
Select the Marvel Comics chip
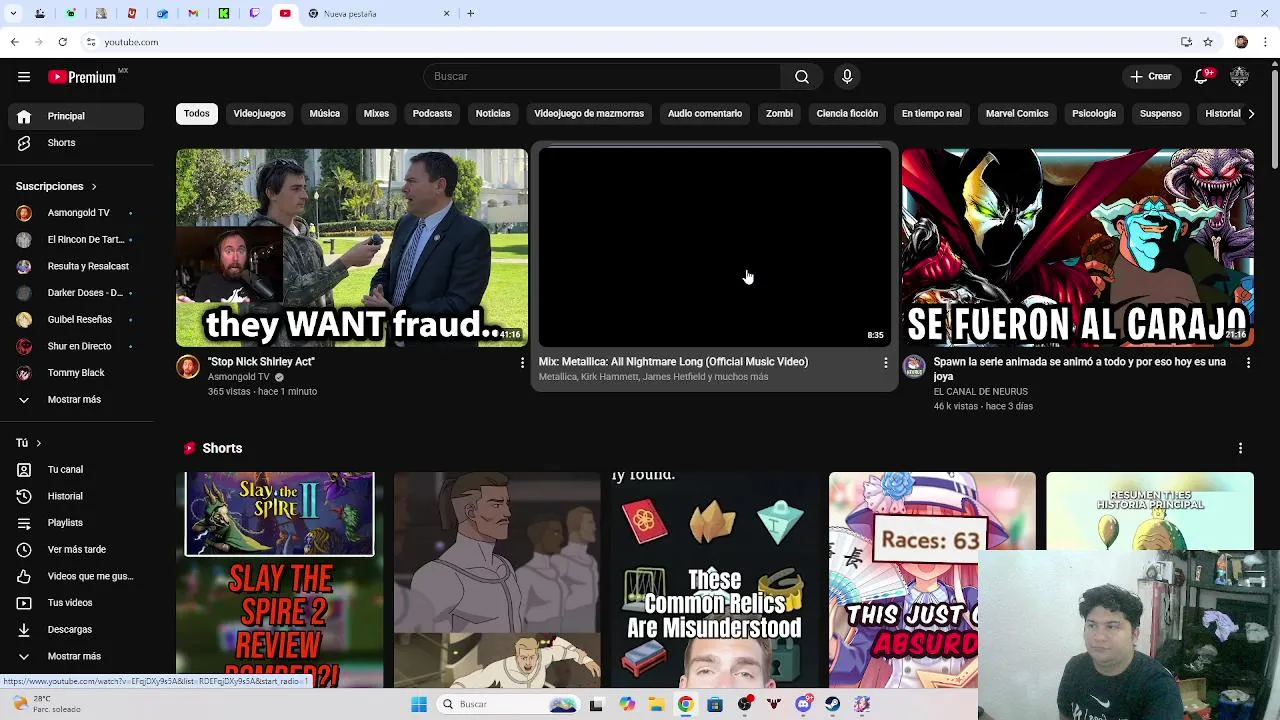(x=1017, y=114)
